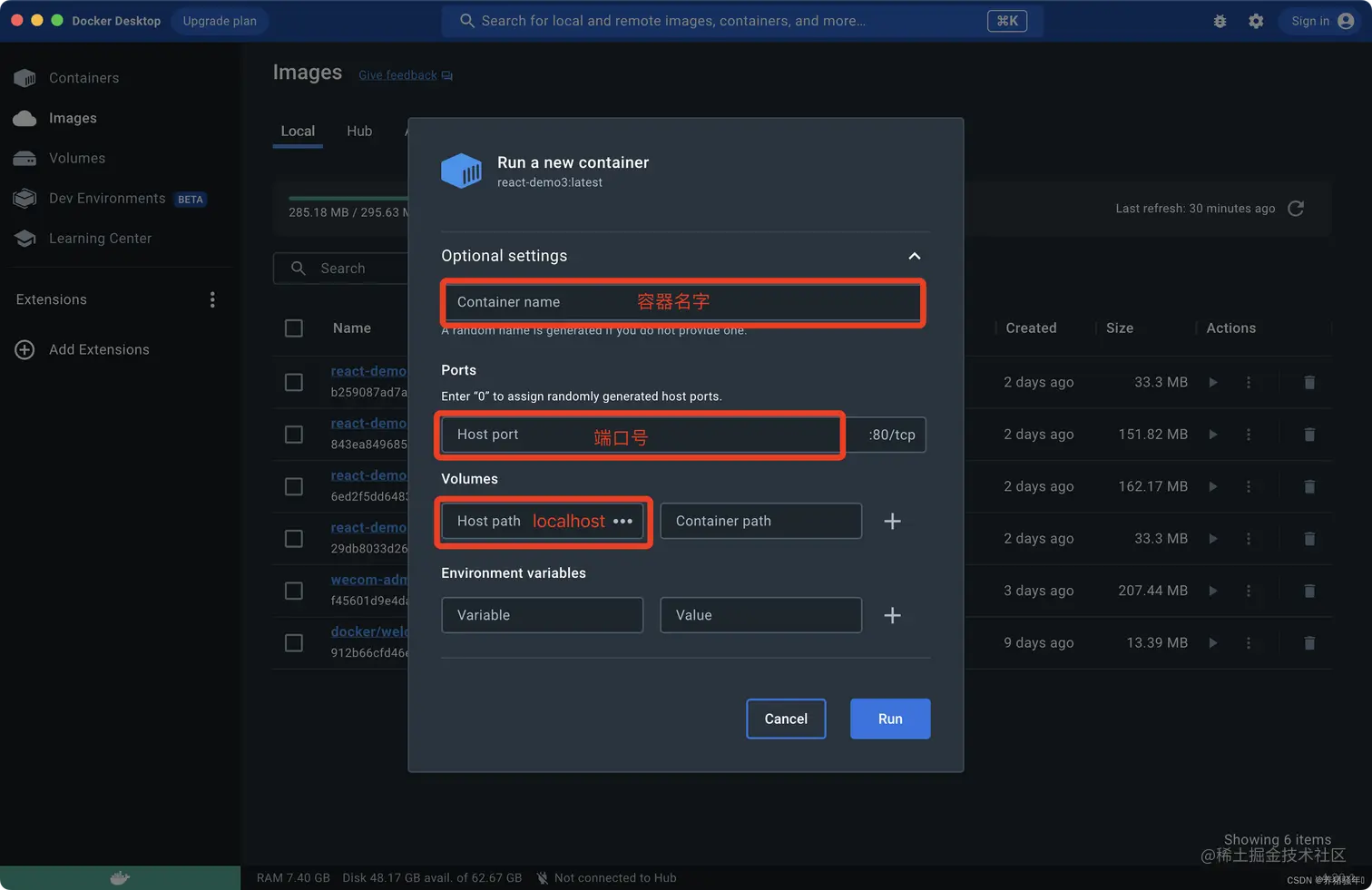Run image in the 162.17 MB row
The height and width of the screenshot is (890, 1372).
1213,486
